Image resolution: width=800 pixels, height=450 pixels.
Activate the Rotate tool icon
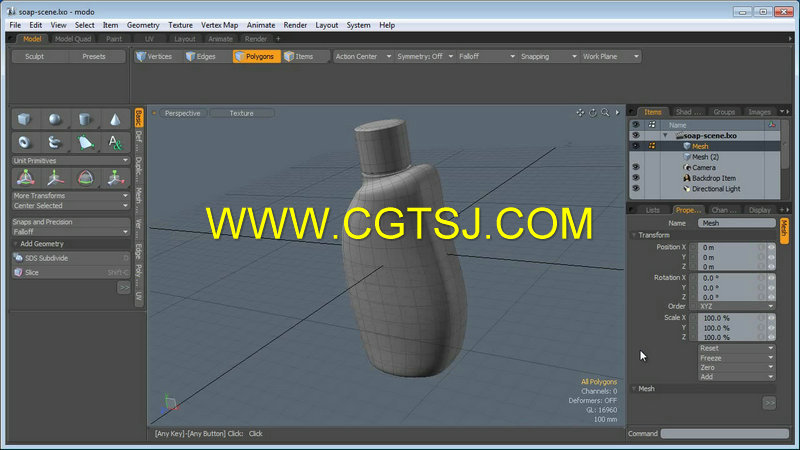click(x=86, y=178)
